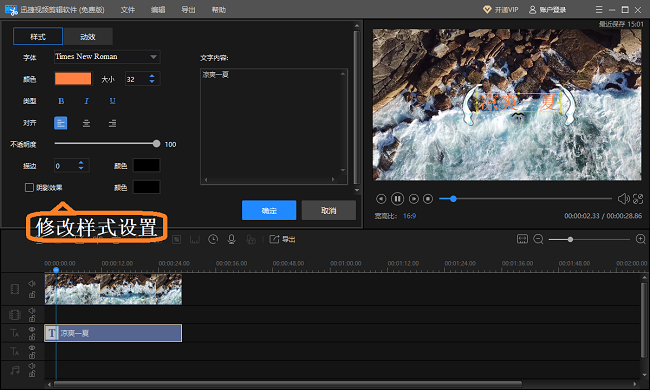This screenshot has height=390, width=650.
Task: Step back one frame in preview
Action: pos(381,199)
